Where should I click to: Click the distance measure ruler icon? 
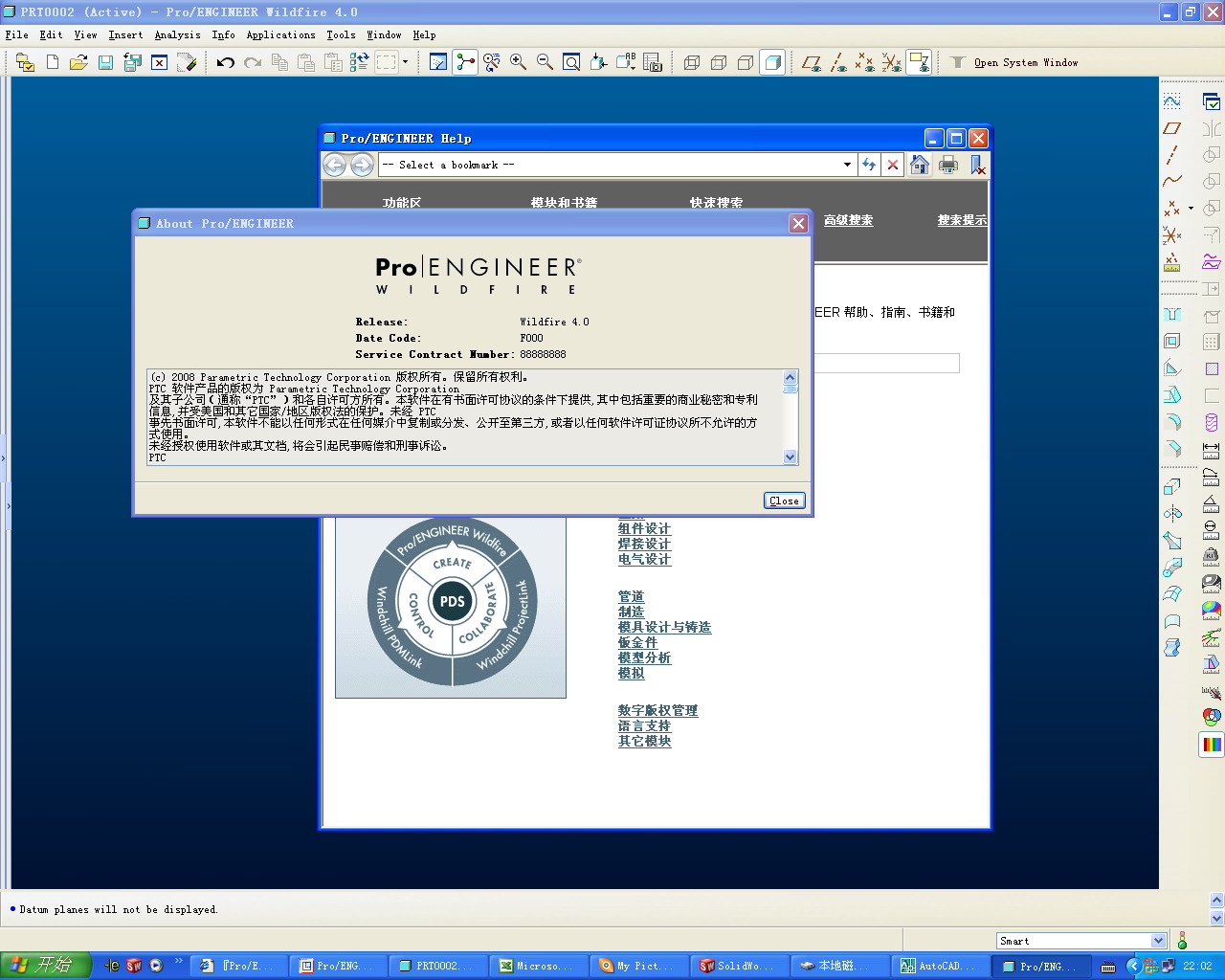(x=1212, y=449)
